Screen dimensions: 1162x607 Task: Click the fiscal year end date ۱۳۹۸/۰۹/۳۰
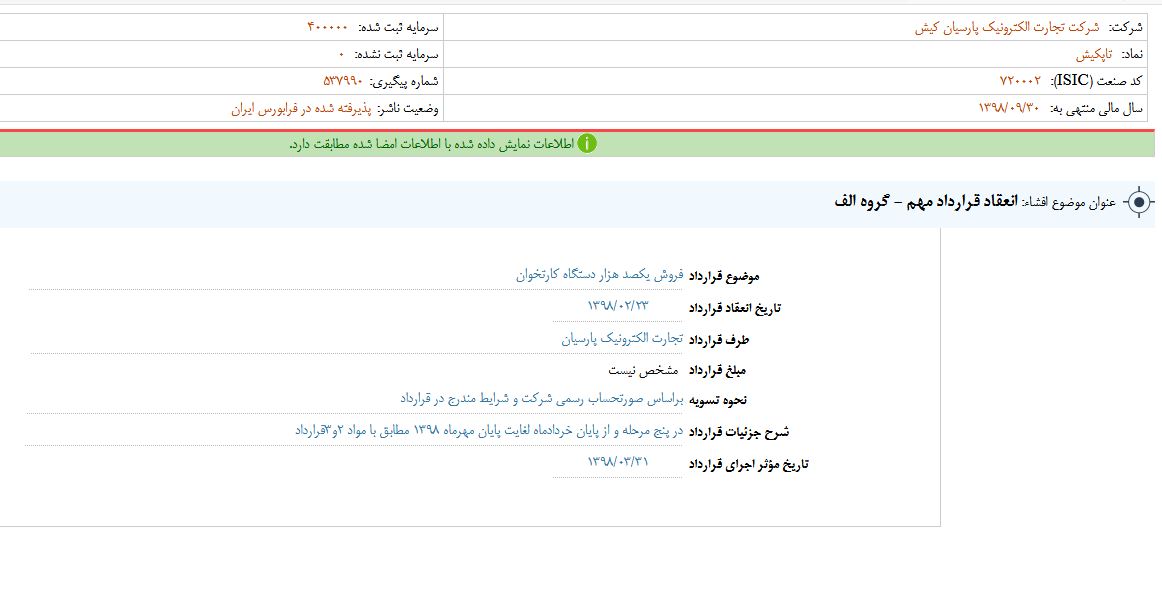point(1011,108)
